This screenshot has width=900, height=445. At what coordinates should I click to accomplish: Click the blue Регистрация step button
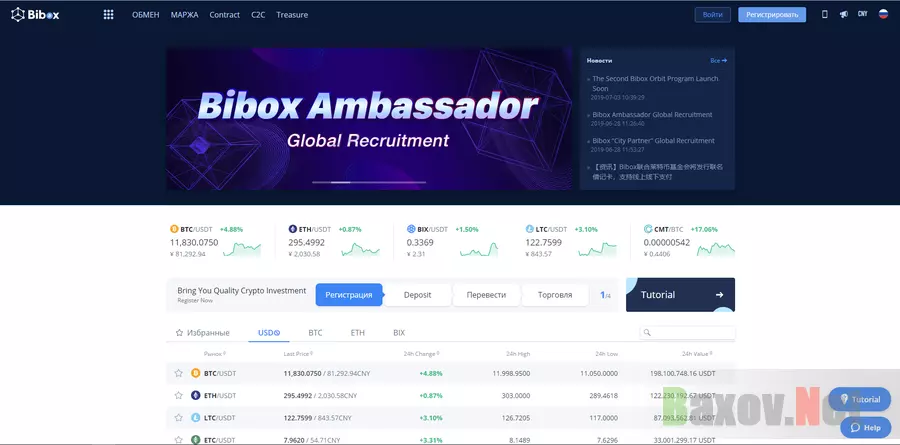pyautogui.click(x=349, y=295)
